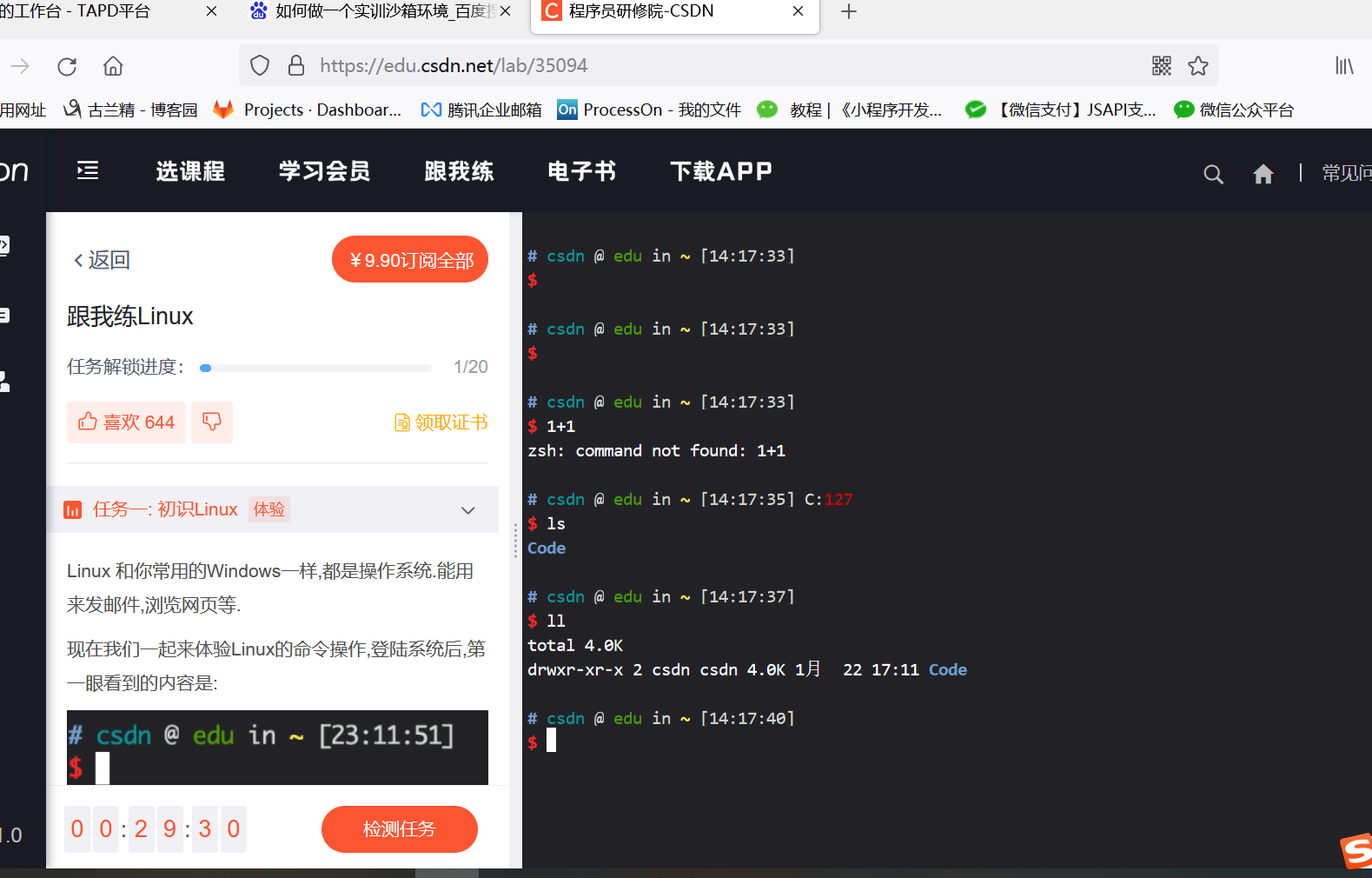Screen dimensions: 1372x878
Task: Click the terminal cursor prompt line
Action: point(542,742)
